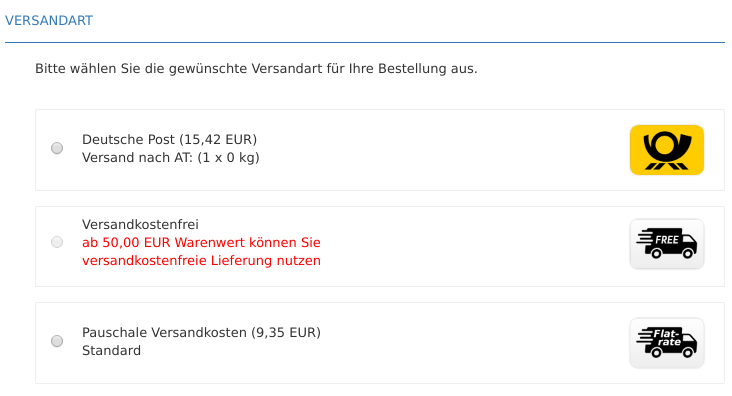This screenshot has height=396, width=732.
Task: Click the word 'Bestellung' in the instruction
Action: [412, 69]
